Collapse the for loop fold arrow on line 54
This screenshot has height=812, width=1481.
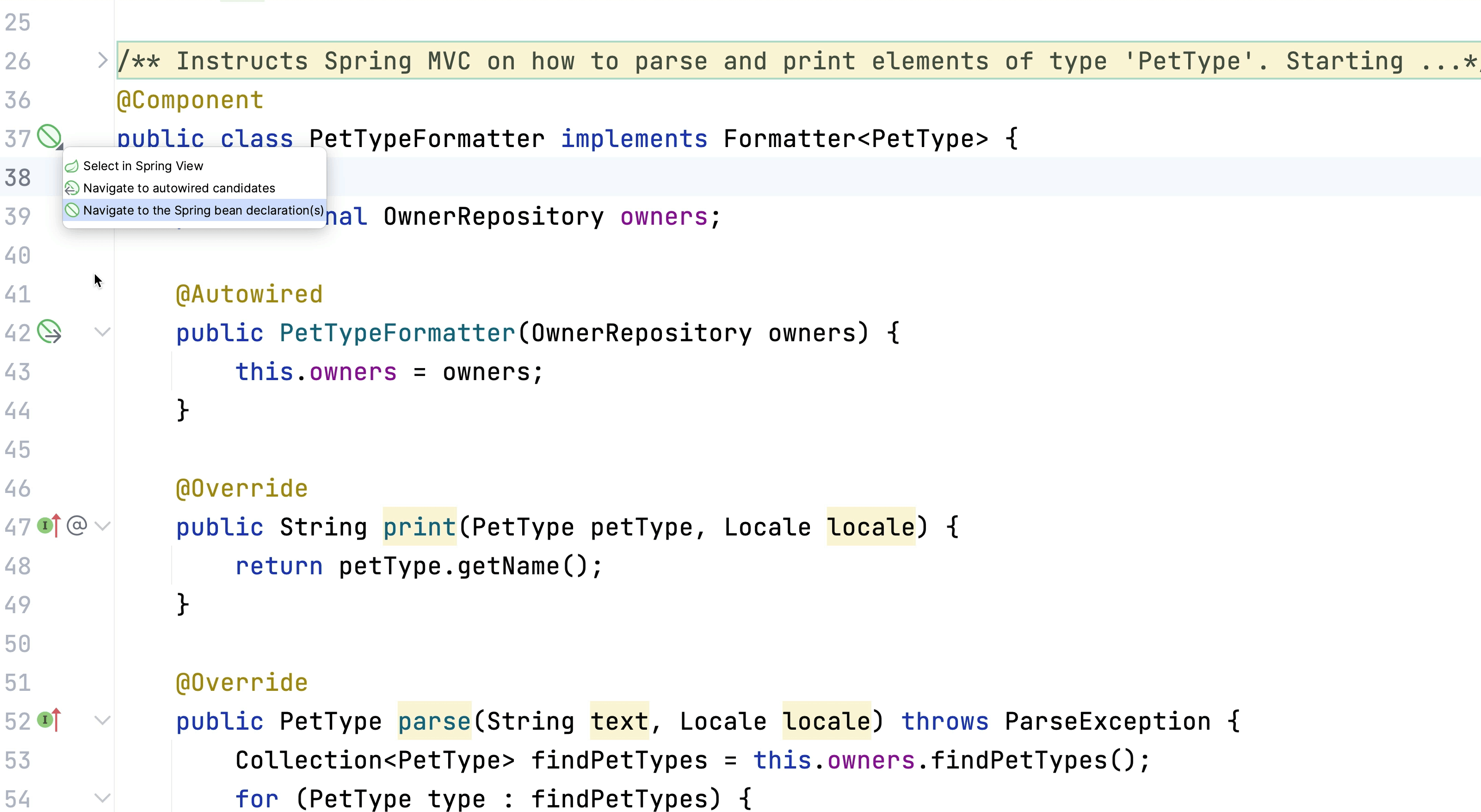102,798
